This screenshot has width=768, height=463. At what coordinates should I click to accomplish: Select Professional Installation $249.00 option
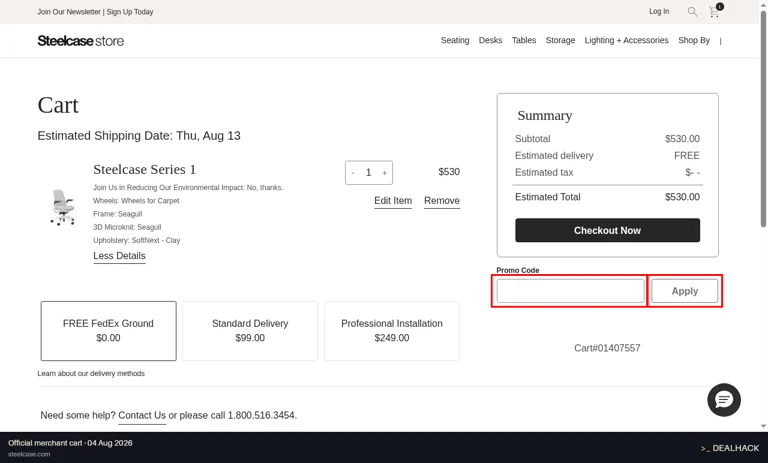click(x=392, y=331)
